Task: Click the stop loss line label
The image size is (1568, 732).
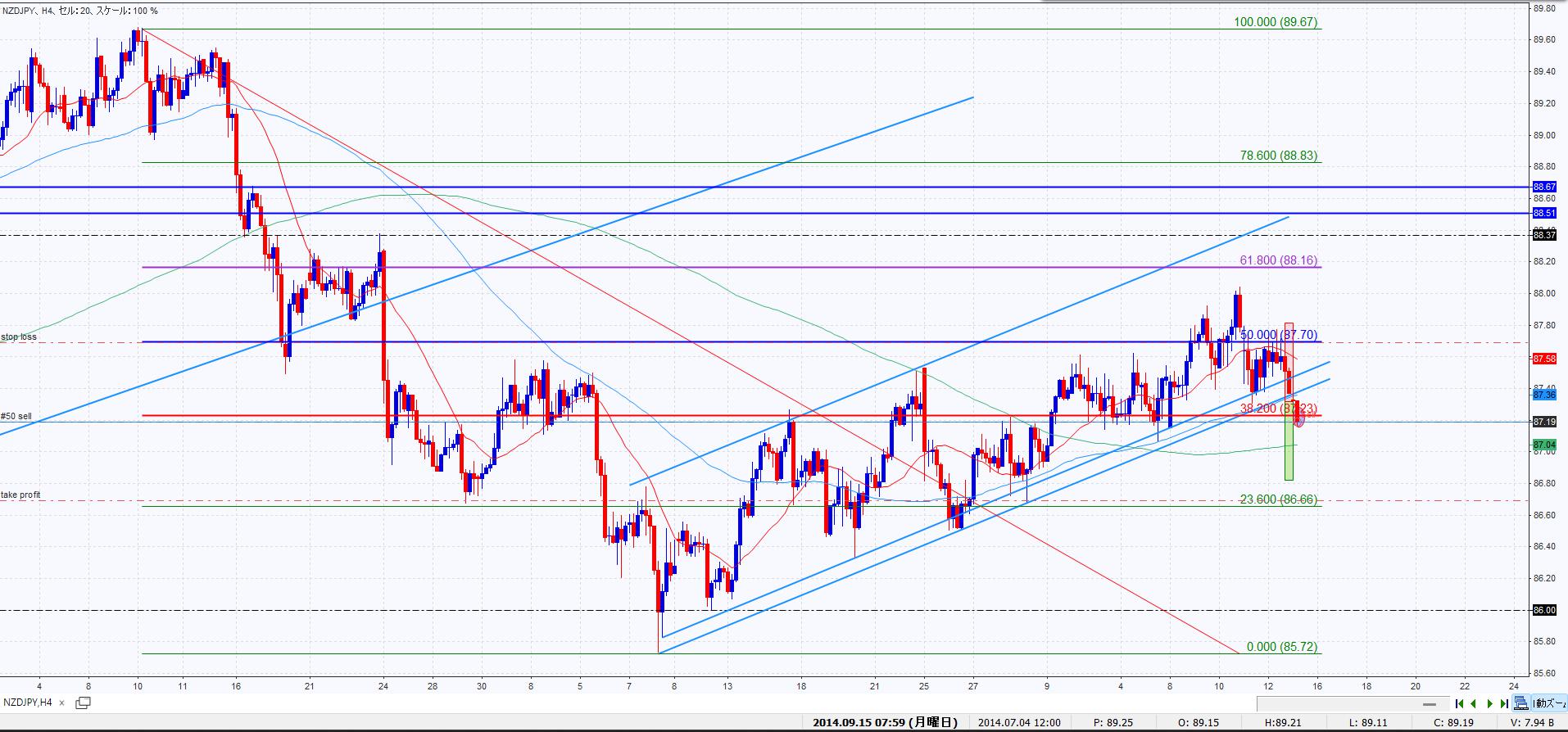Action: [x=19, y=337]
